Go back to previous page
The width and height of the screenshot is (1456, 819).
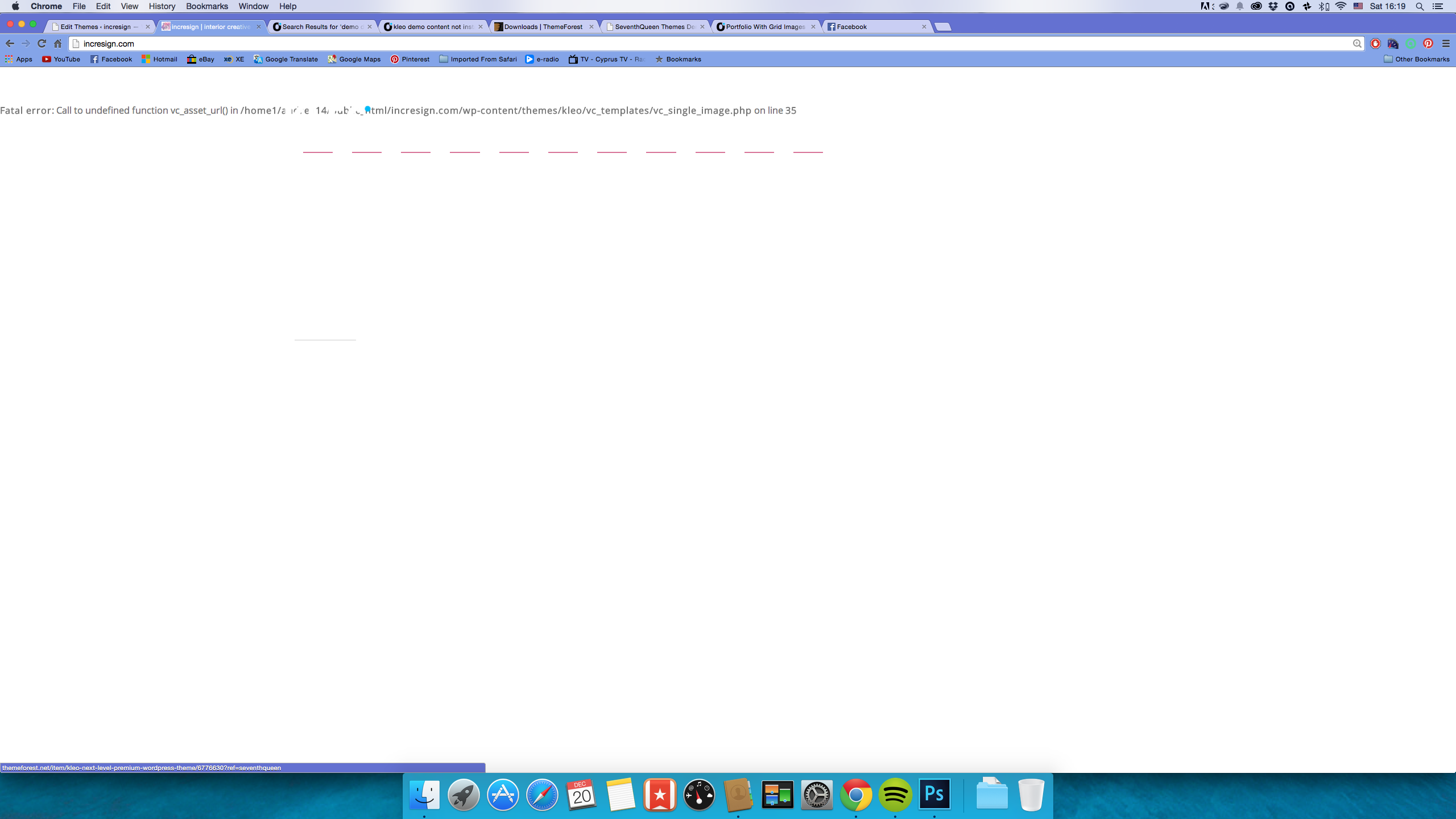tap(10, 43)
